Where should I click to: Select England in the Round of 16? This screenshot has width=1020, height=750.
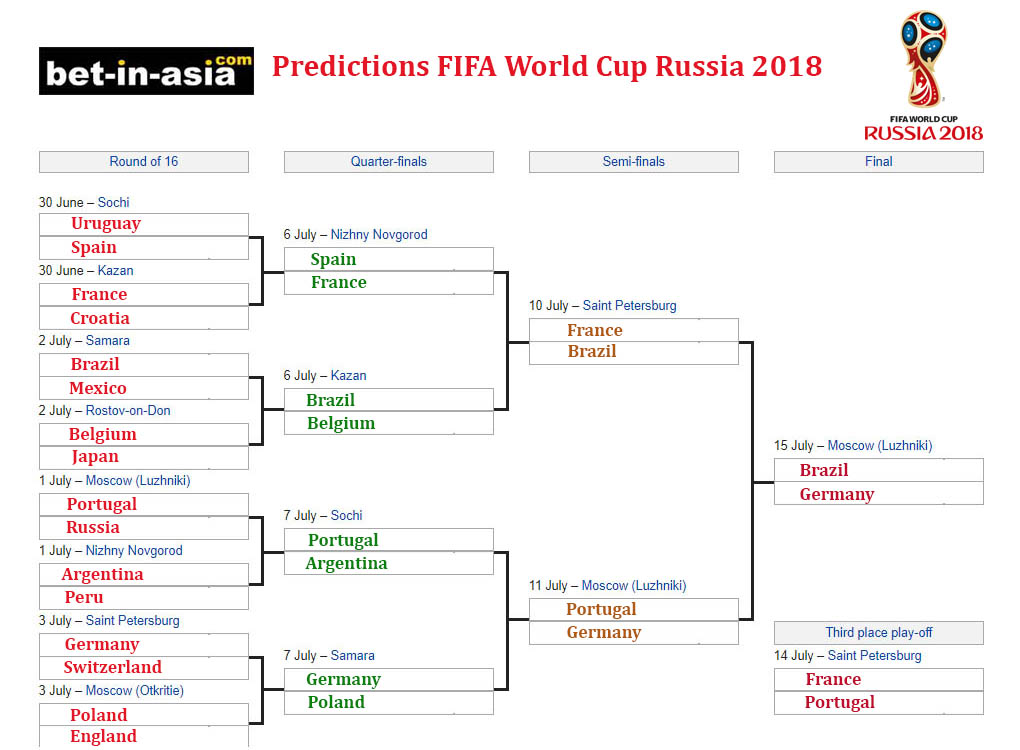[x=103, y=736]
